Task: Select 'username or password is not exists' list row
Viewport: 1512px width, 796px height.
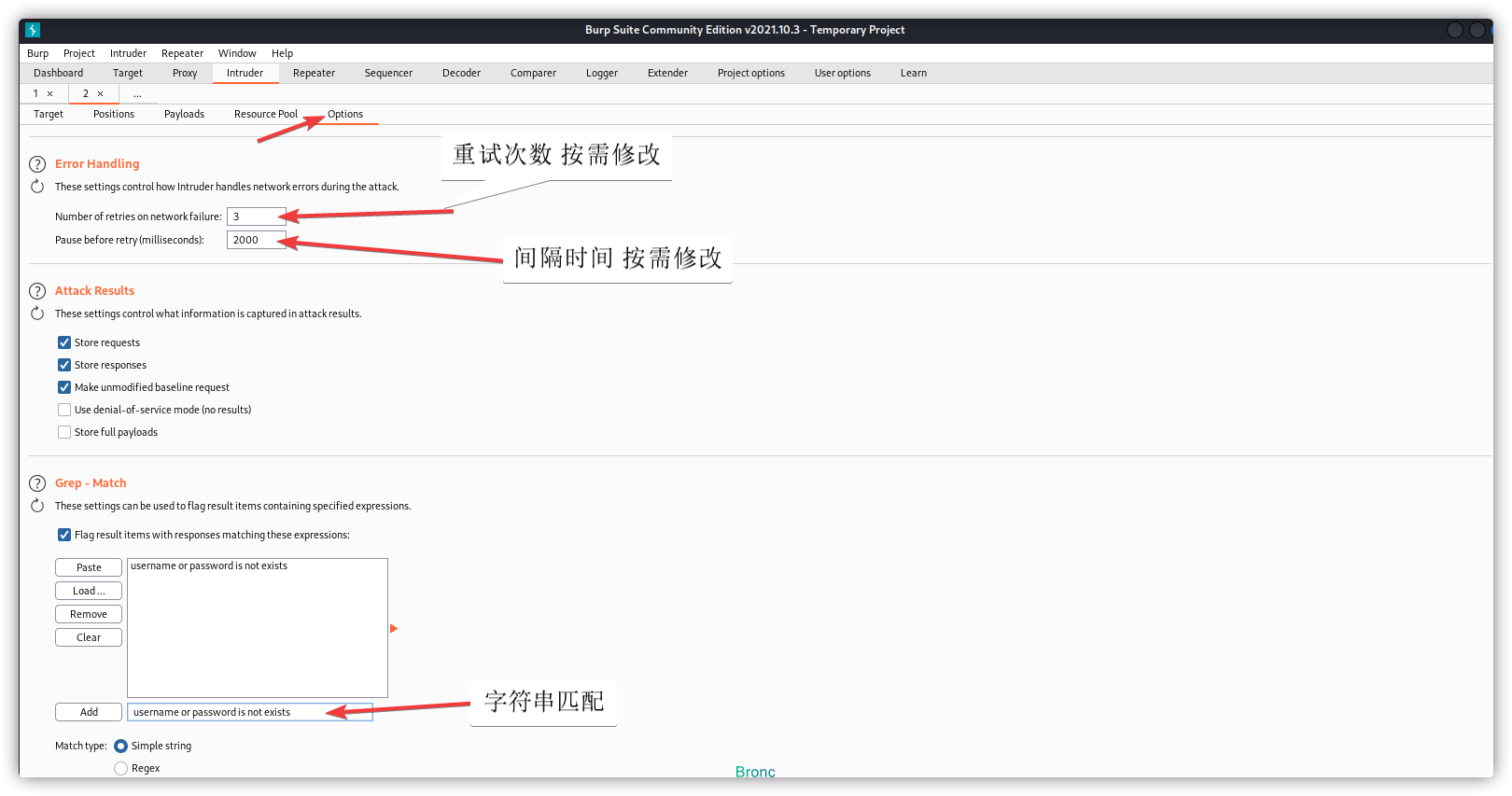Action: tap(257, 566)
